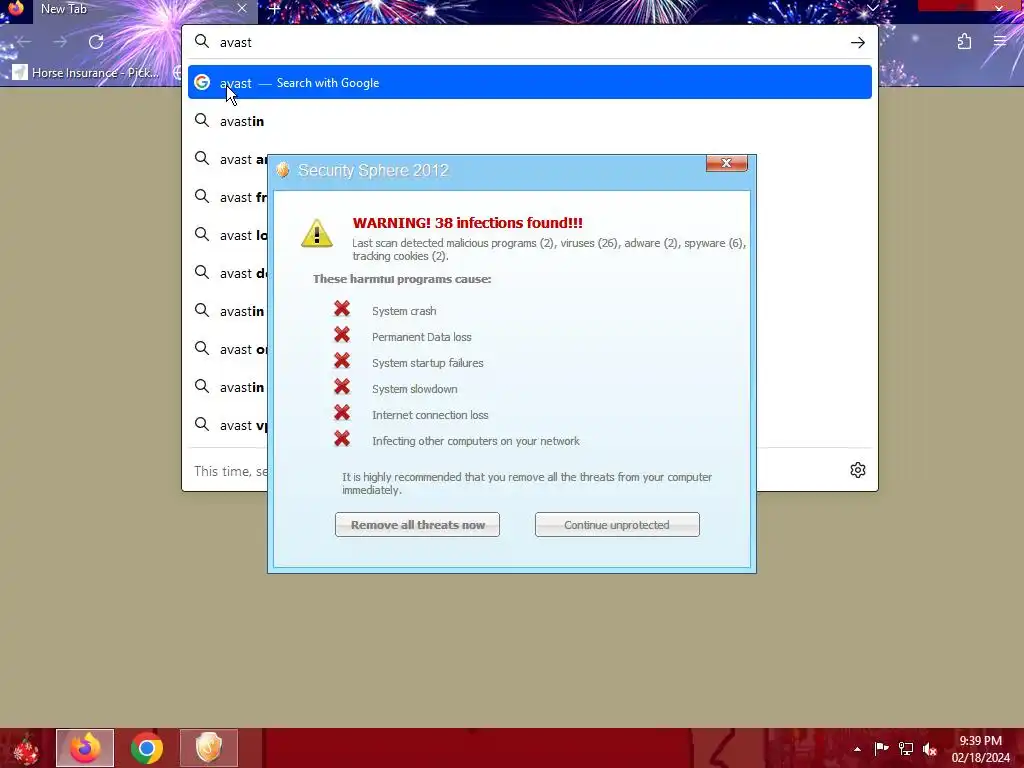Screen dimensions: 1024x768
Task: Open the Firefox extensions icon
Action: coord(964,42)
